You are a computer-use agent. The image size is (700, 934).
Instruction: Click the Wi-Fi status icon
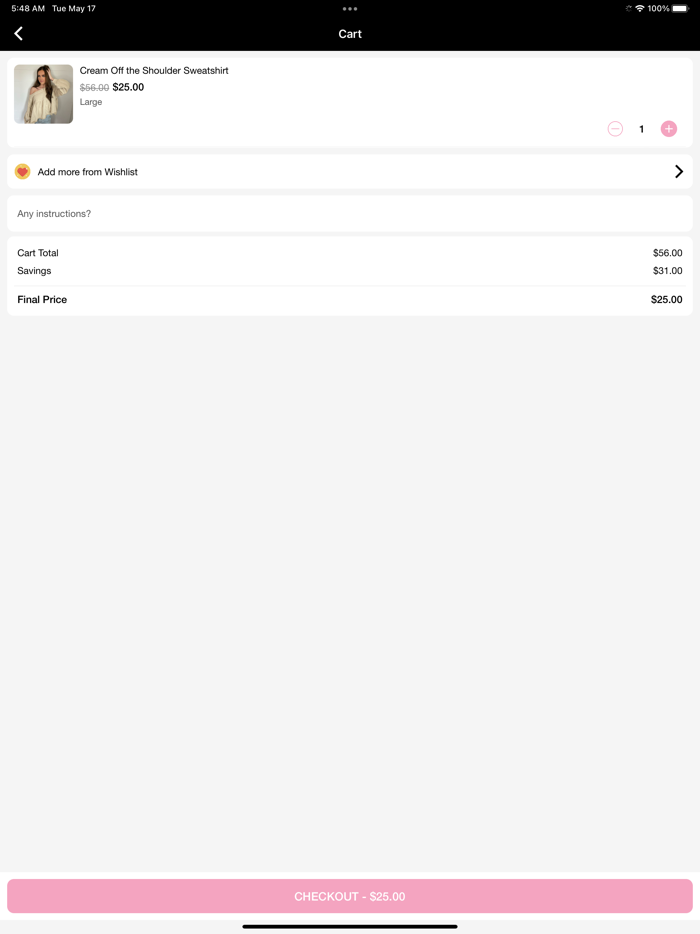(x=640, y=8)
